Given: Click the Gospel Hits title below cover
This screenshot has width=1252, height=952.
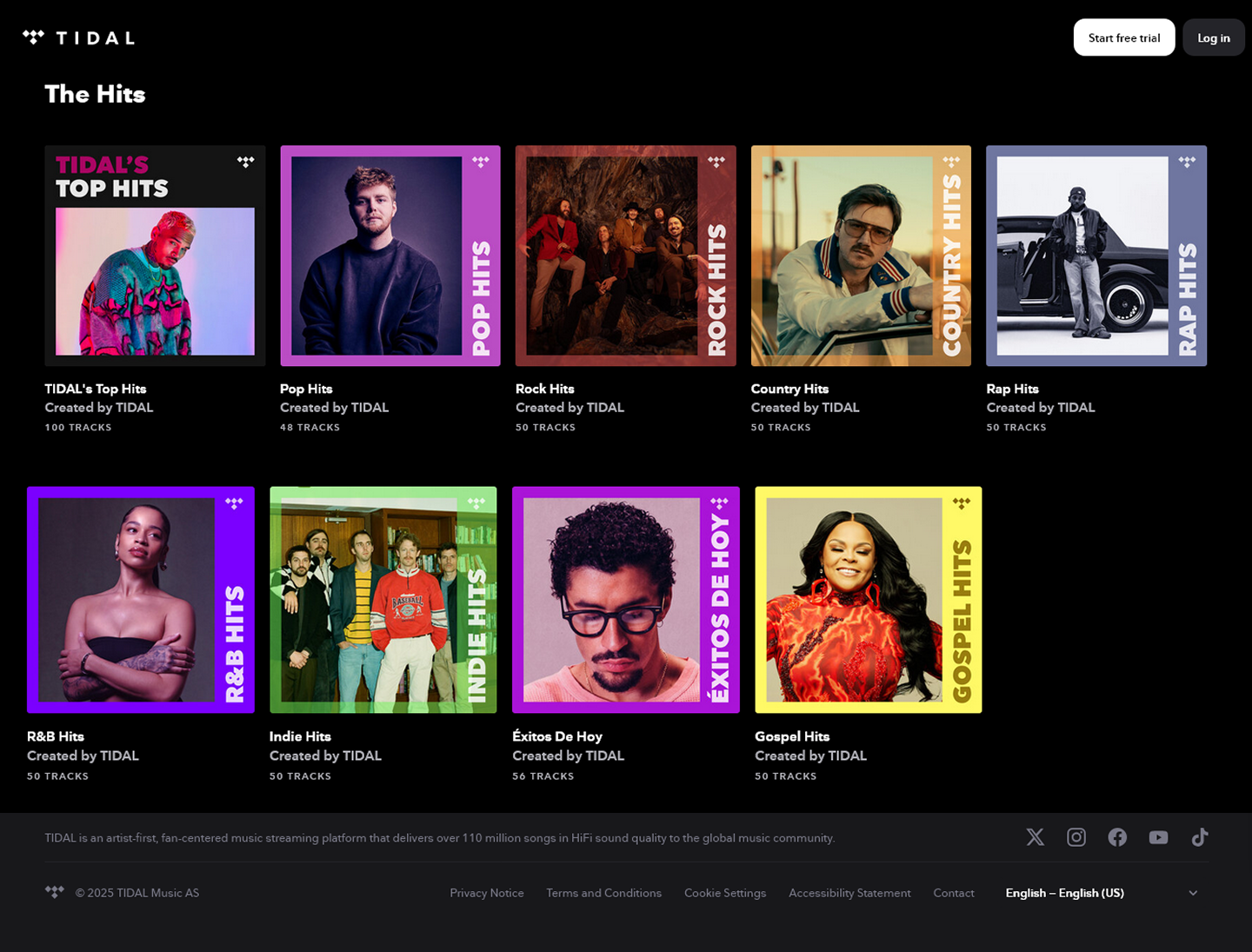Looking at the screenshot, I should coord(792,736).
